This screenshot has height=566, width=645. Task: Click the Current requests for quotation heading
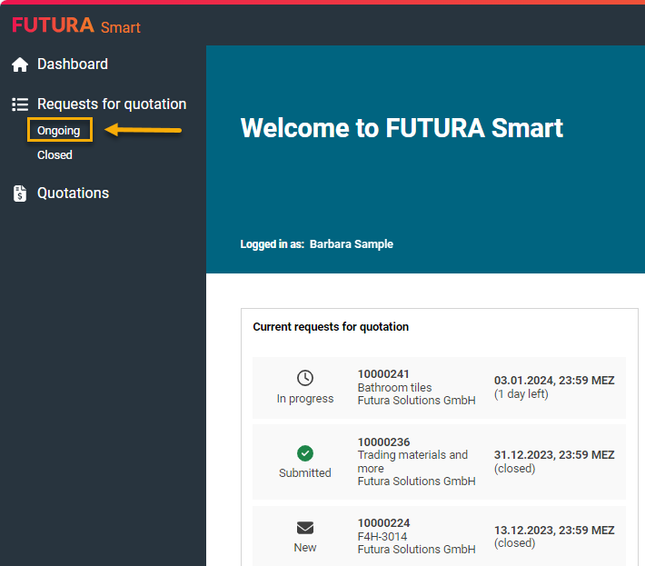[330, 327]
